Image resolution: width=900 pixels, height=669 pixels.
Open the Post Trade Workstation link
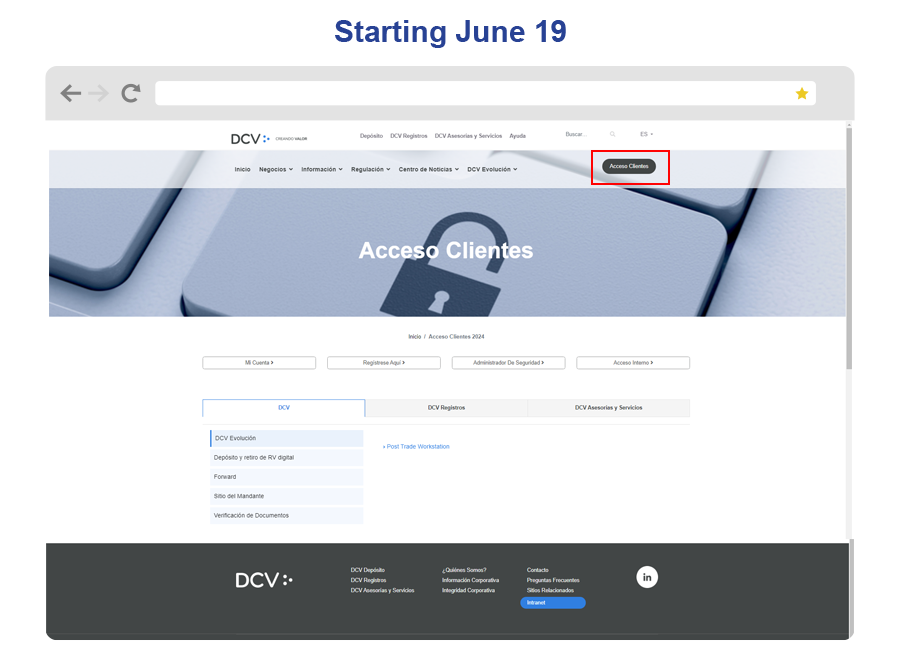pos(416,446)
